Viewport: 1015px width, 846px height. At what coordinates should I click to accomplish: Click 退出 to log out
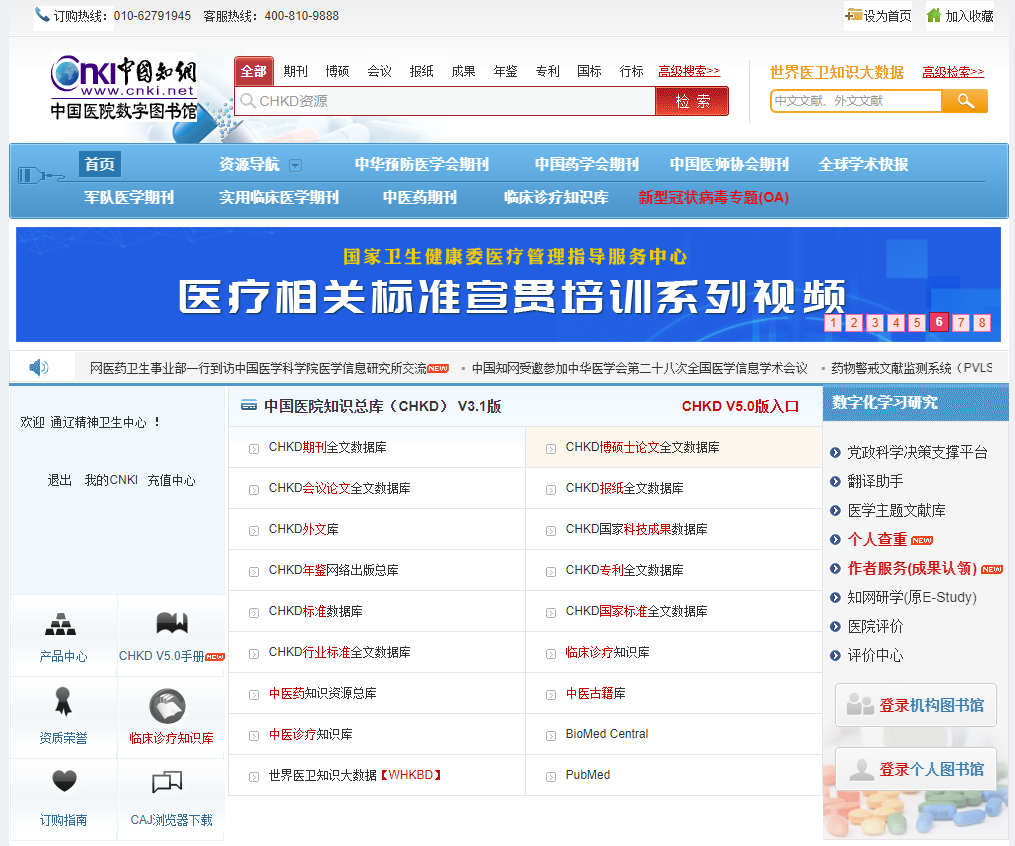point(60,480)
